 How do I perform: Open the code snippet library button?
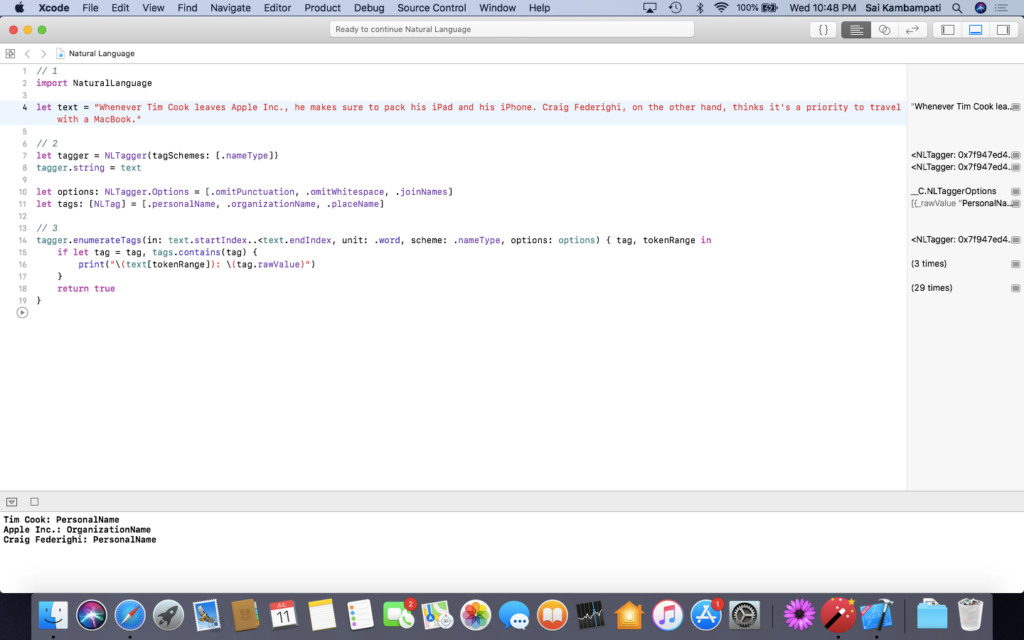823,29
